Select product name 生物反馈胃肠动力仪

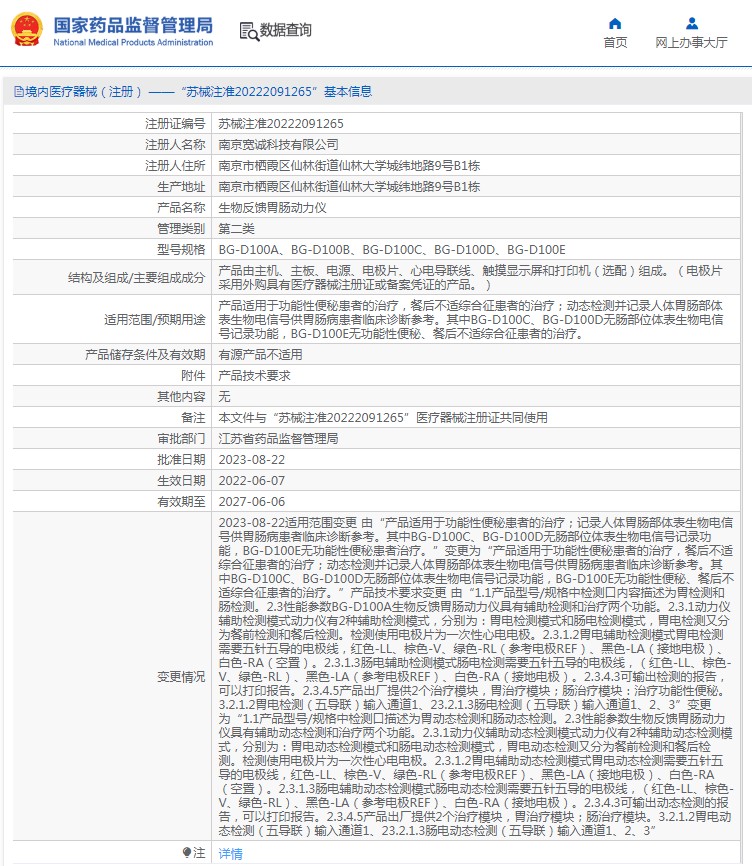(x=272, y=208)
